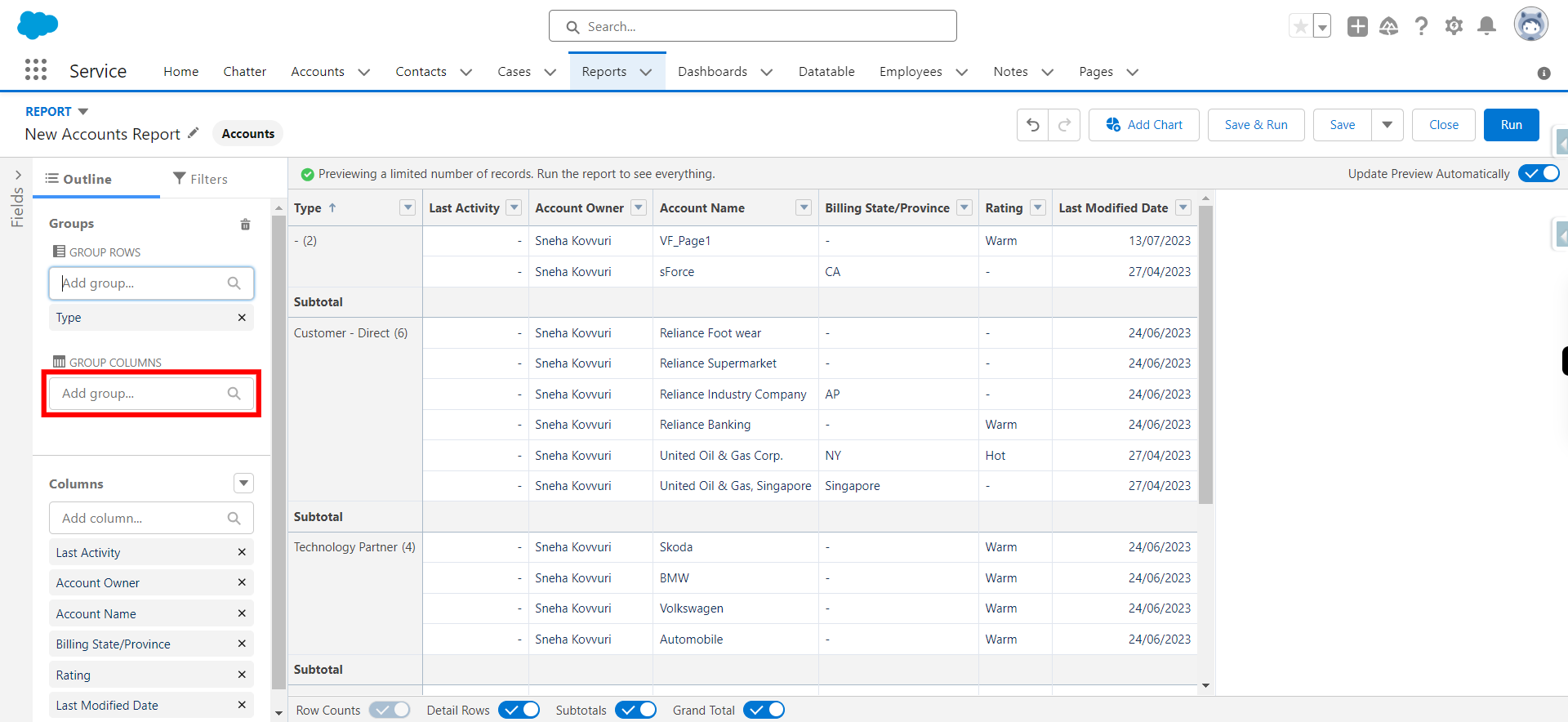This screenshot has height=722, width=1568.
Task: Open the Trailhead guidance icon
Action: [x=1389, y=26]
